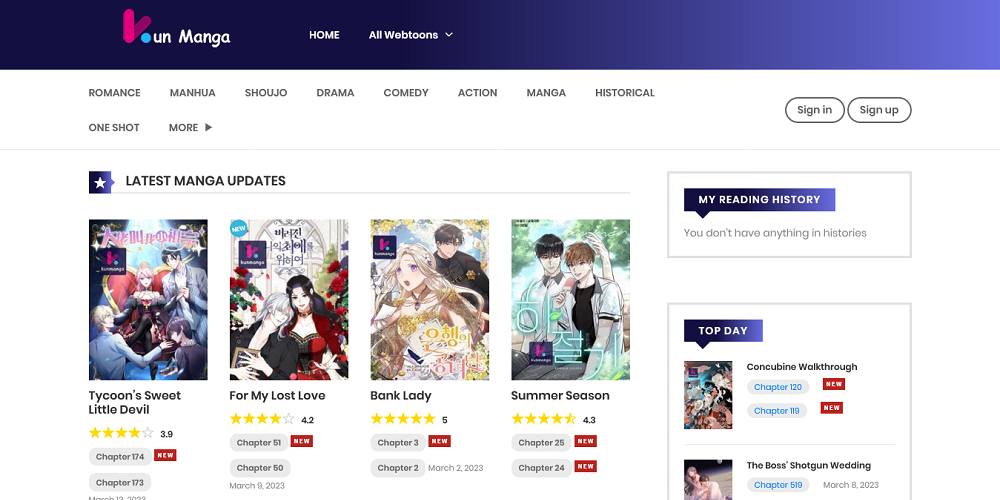Click NEW badge next to Chapter 25
This screenshot has width=1000, height=500.
tap(585, 441)
